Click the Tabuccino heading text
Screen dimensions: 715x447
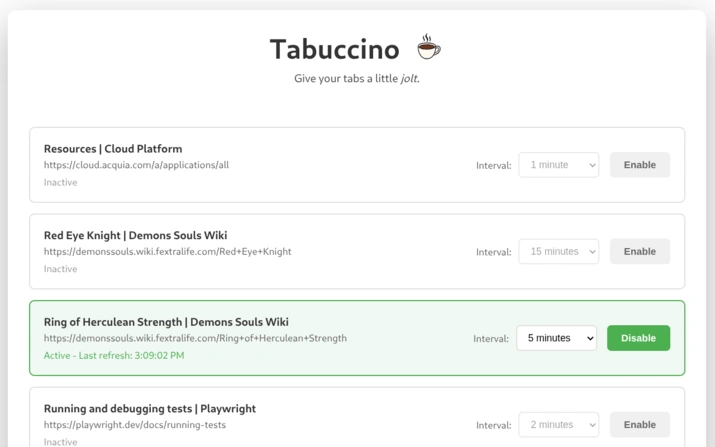(x=334, y=49)
